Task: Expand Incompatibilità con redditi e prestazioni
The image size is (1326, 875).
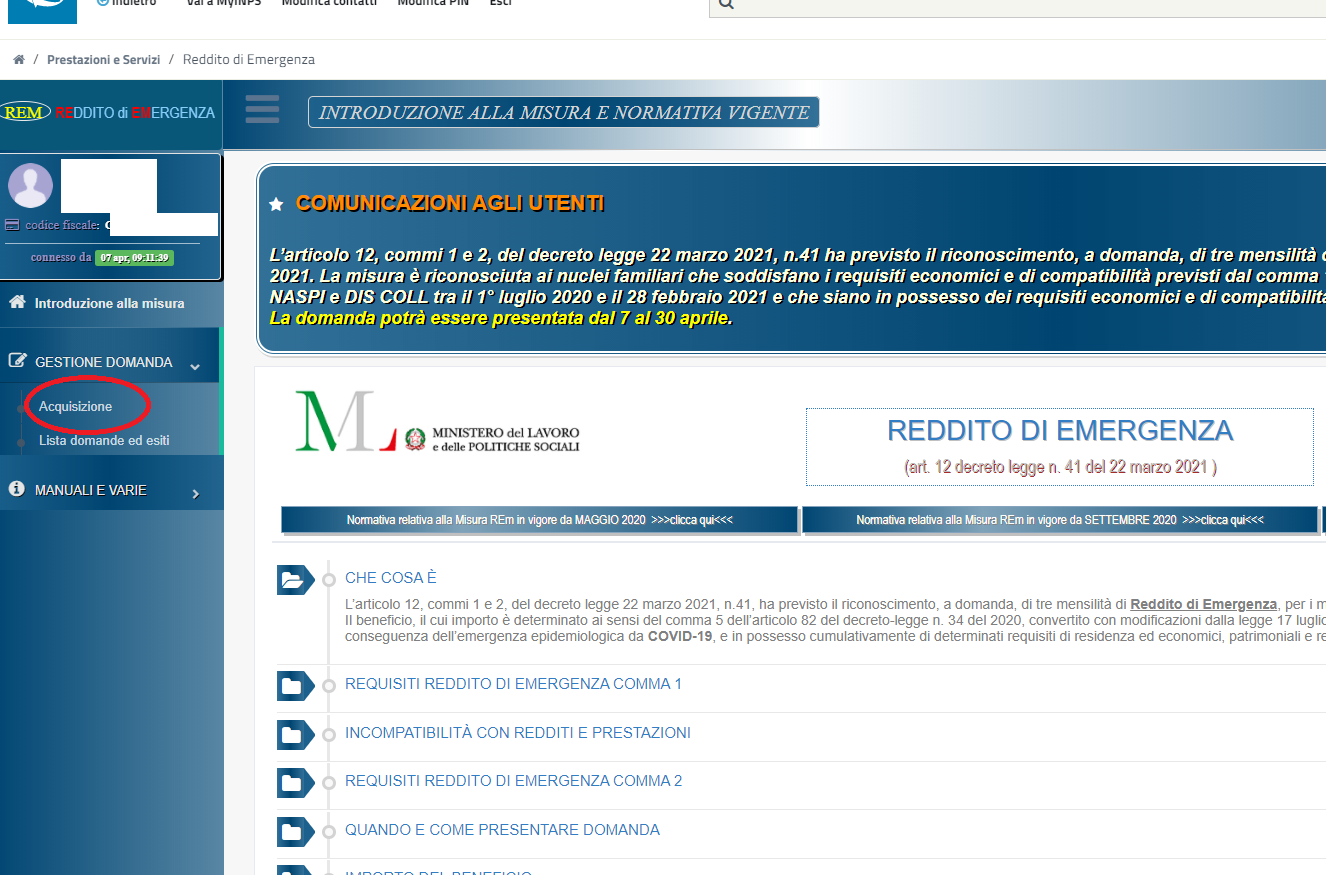Action: pyautogui.click(x=518, y=733)
